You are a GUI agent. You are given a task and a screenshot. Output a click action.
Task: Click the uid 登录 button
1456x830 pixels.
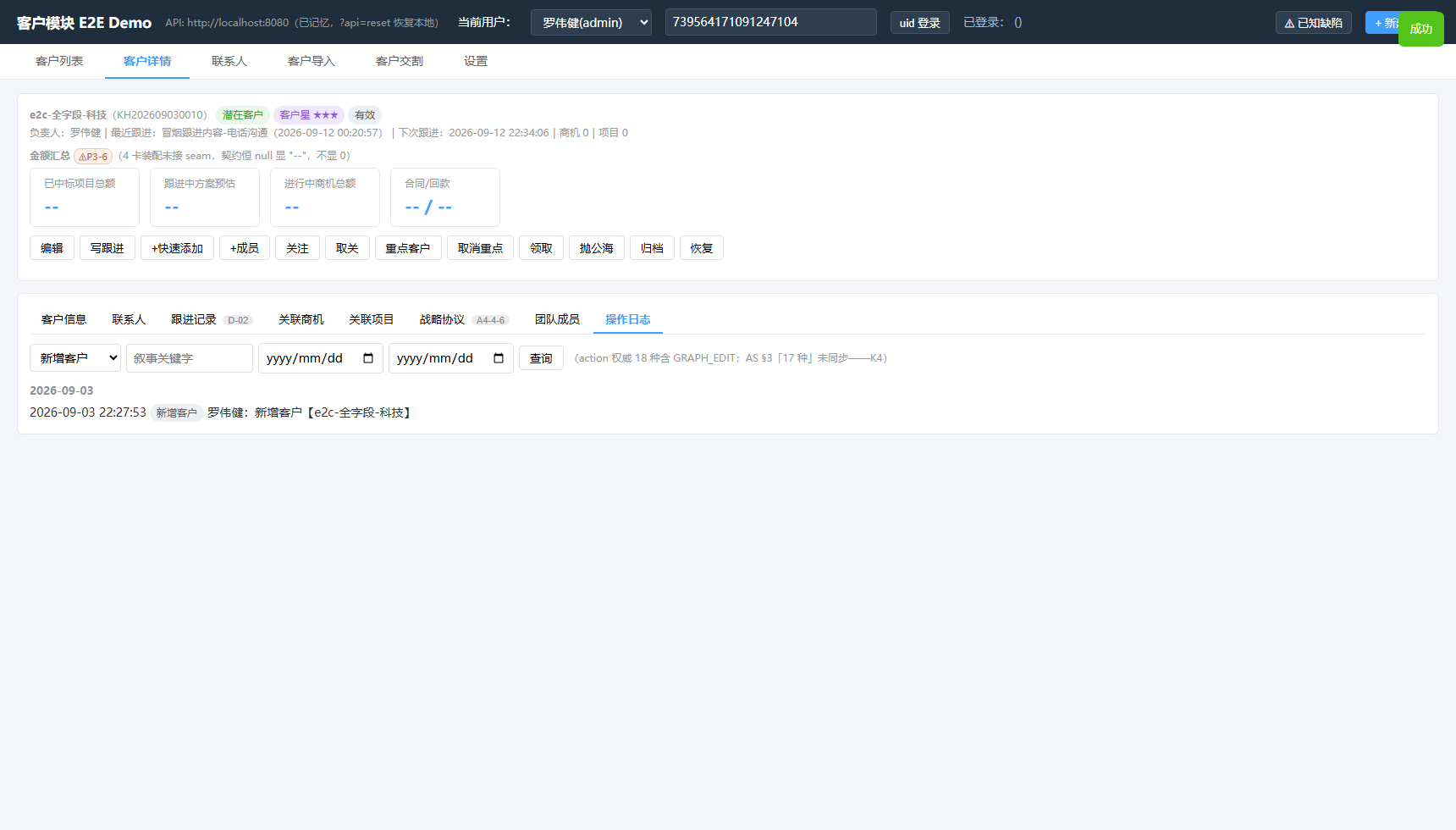click(x=920, y=23)
